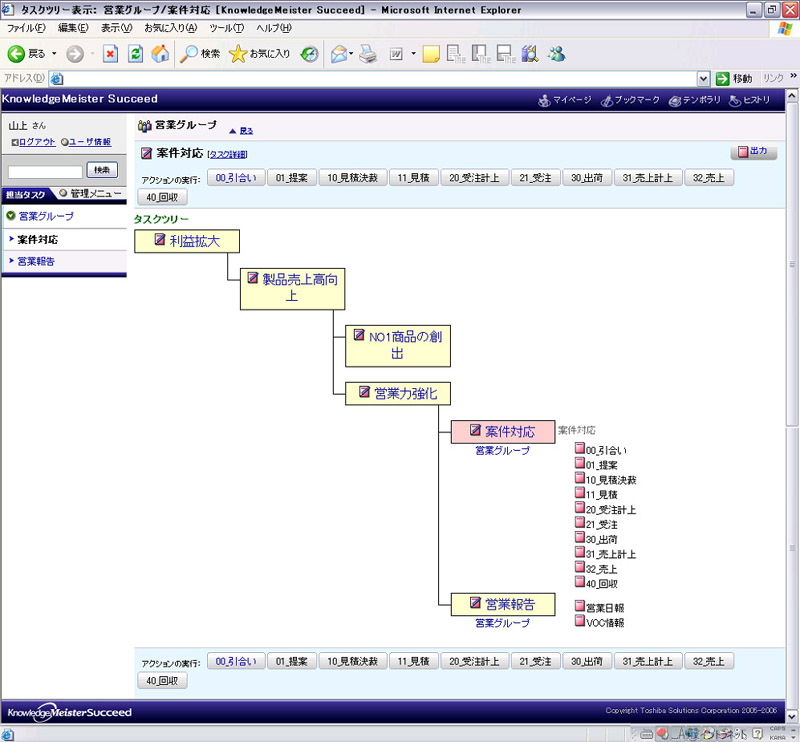Click the 出力 button
Image resolution: width=800 pixels, height=742 pixels.
[x=754, y=151]
